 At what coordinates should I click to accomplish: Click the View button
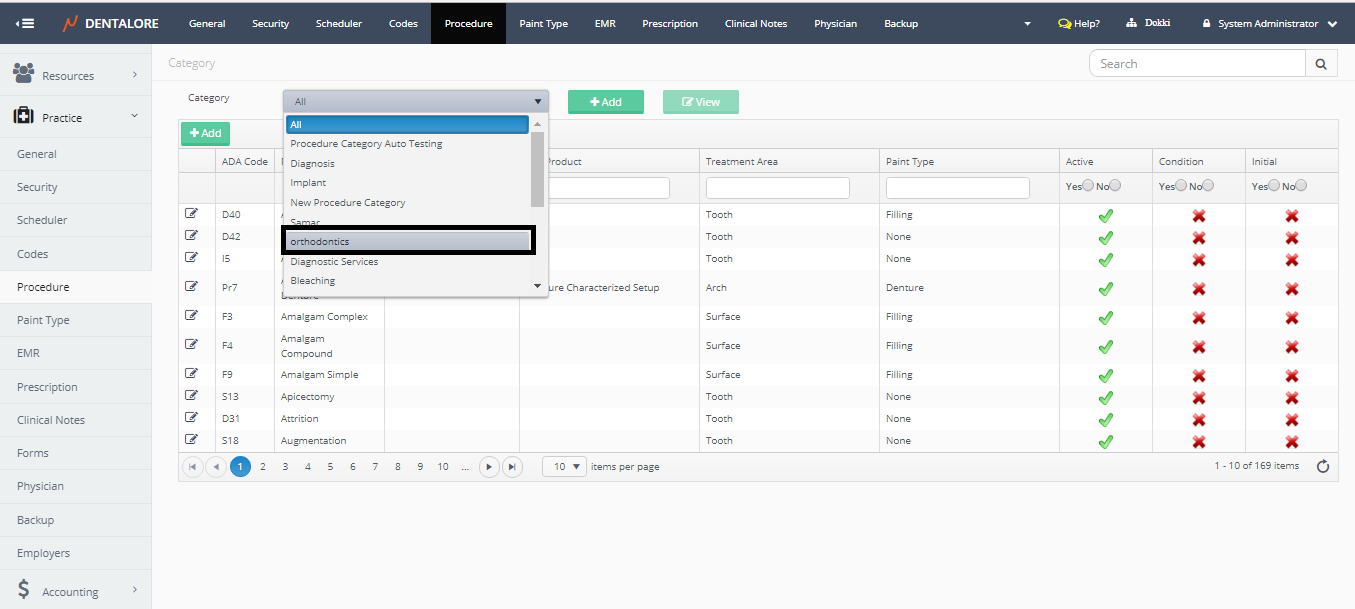click(700, 102)
